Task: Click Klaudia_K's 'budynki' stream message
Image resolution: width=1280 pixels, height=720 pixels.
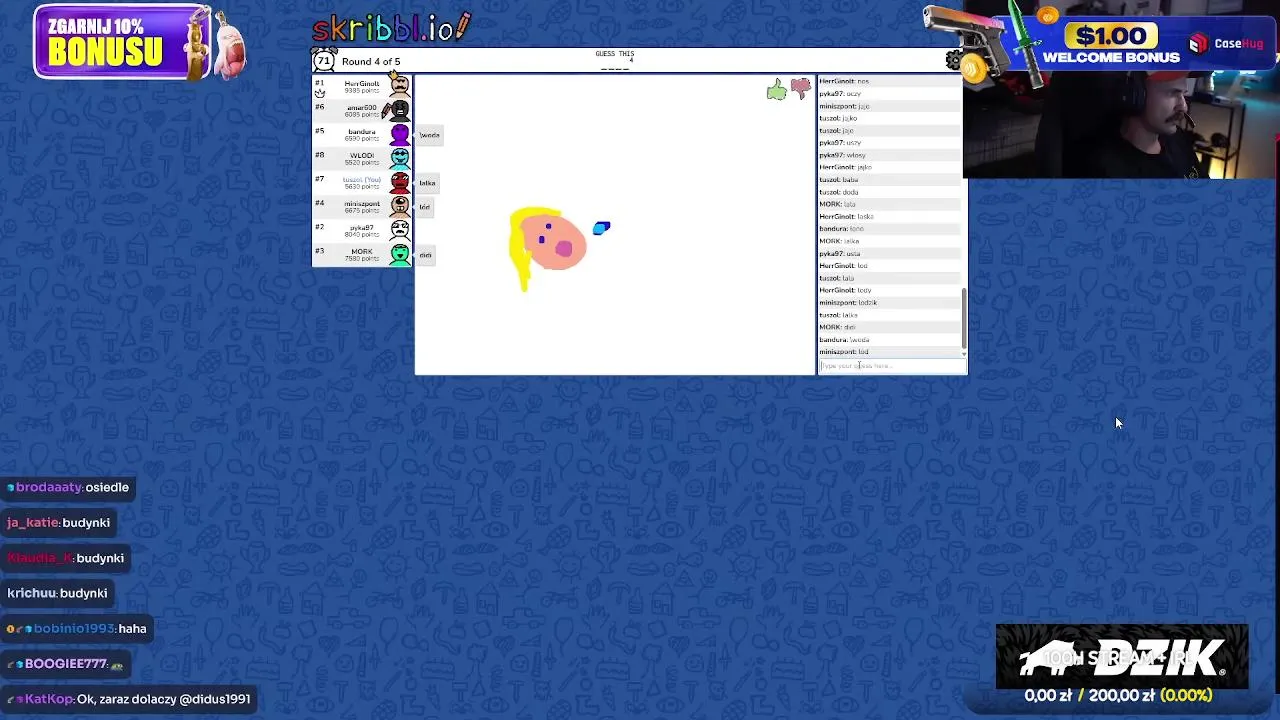Action: [x=66, y=558]
